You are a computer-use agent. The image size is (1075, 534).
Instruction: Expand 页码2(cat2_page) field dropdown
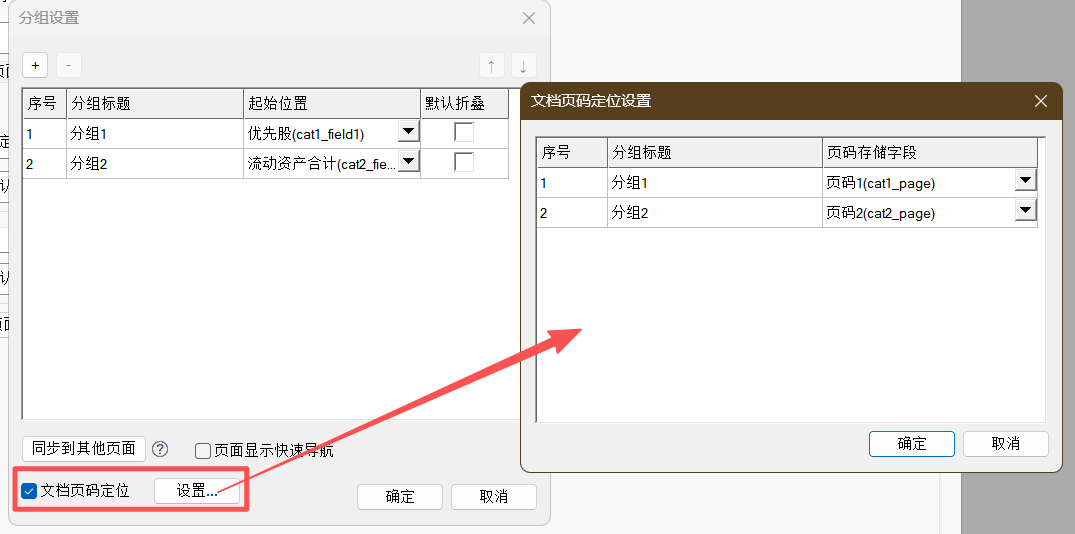(1025, 212)
